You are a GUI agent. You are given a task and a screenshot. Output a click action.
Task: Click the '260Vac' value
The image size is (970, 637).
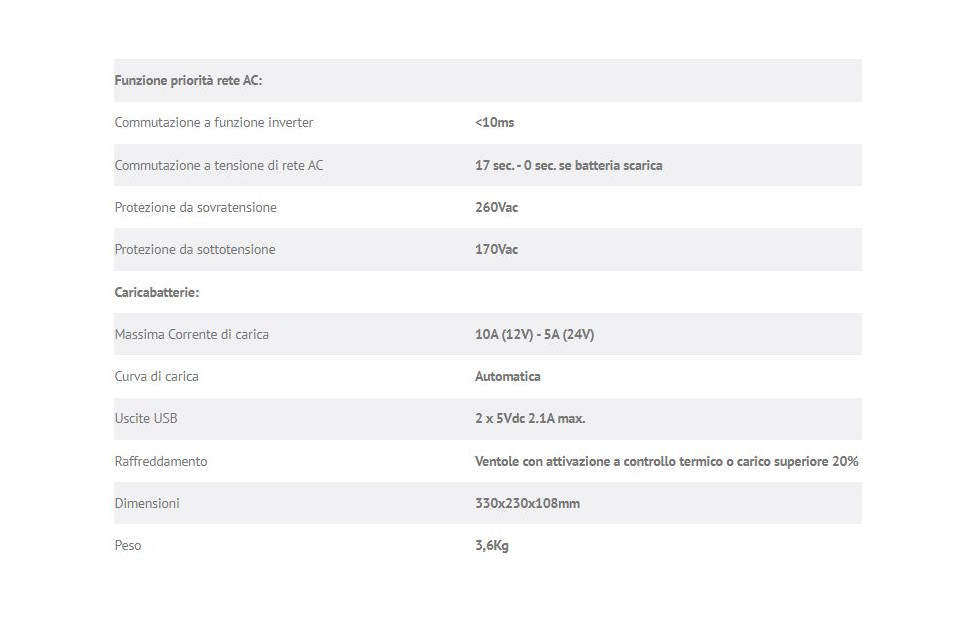pos(496,207)
